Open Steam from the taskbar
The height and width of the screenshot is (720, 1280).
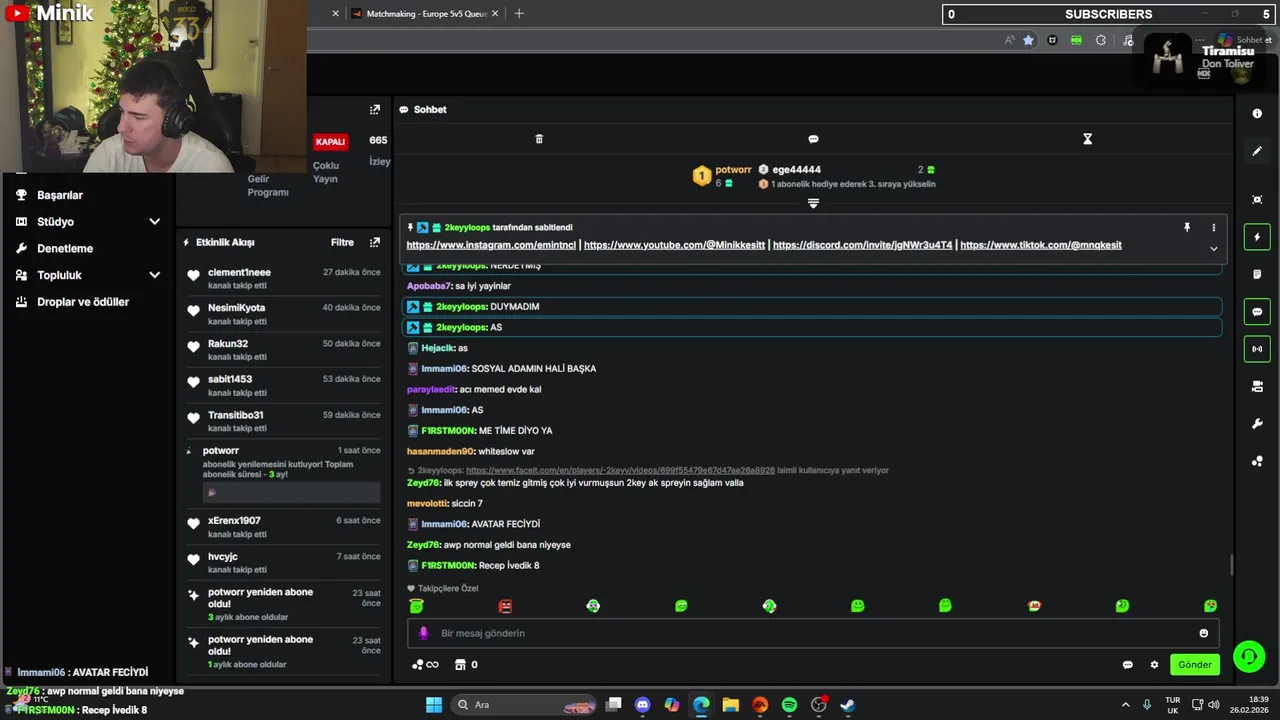tap(847, 705)
